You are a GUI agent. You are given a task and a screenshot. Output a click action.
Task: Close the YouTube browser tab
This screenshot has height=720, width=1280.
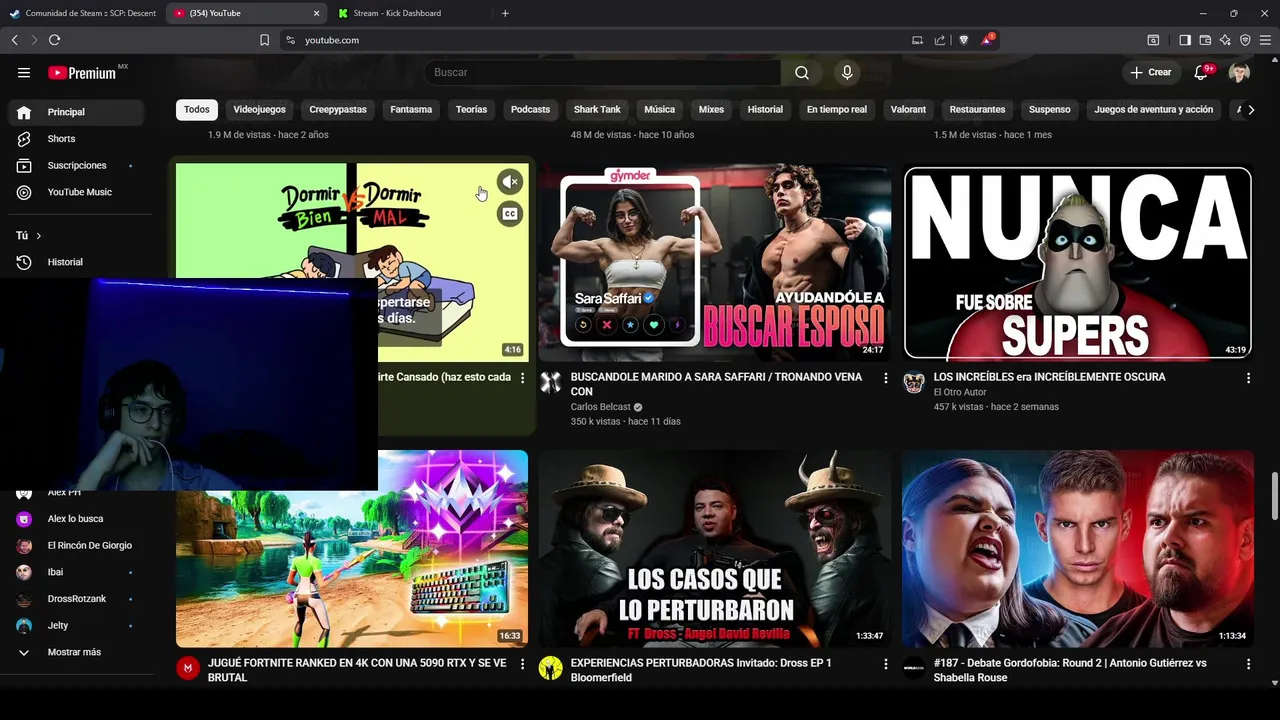(317, 13)
